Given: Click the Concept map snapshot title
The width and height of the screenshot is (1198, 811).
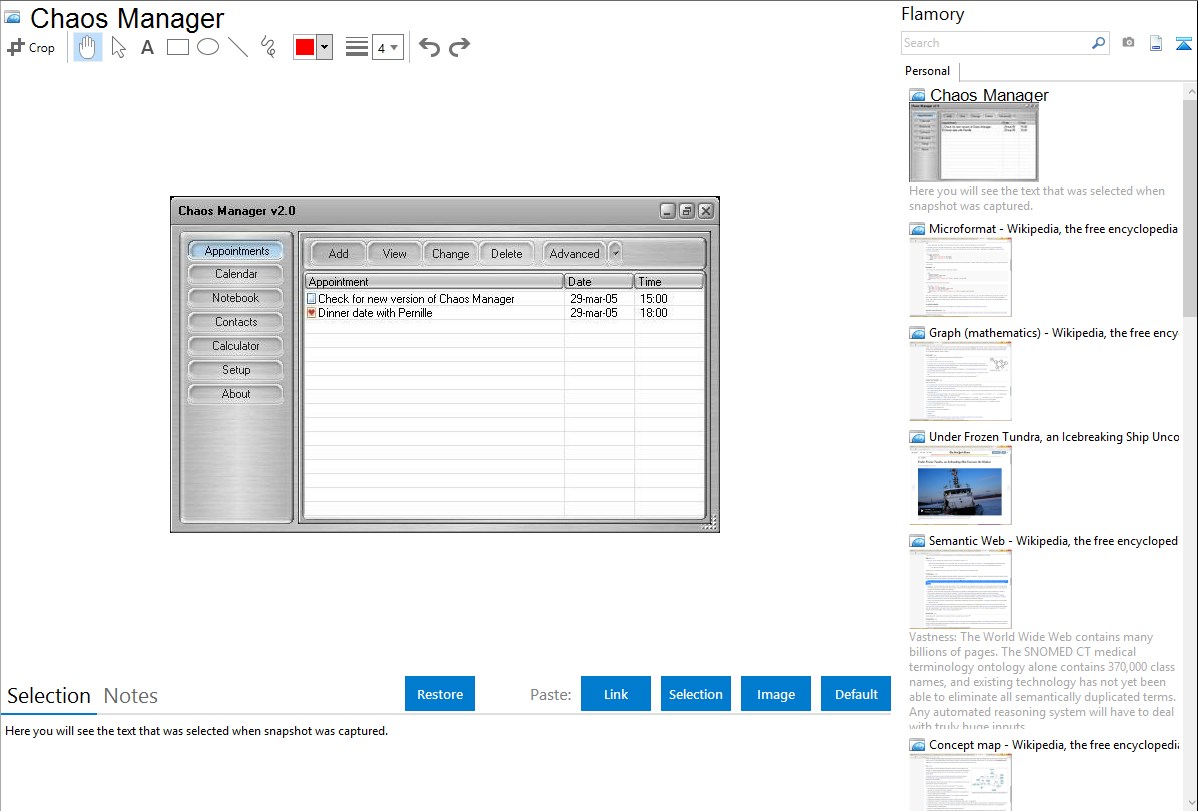Looking at the screenshot, I should [1054, 745].
